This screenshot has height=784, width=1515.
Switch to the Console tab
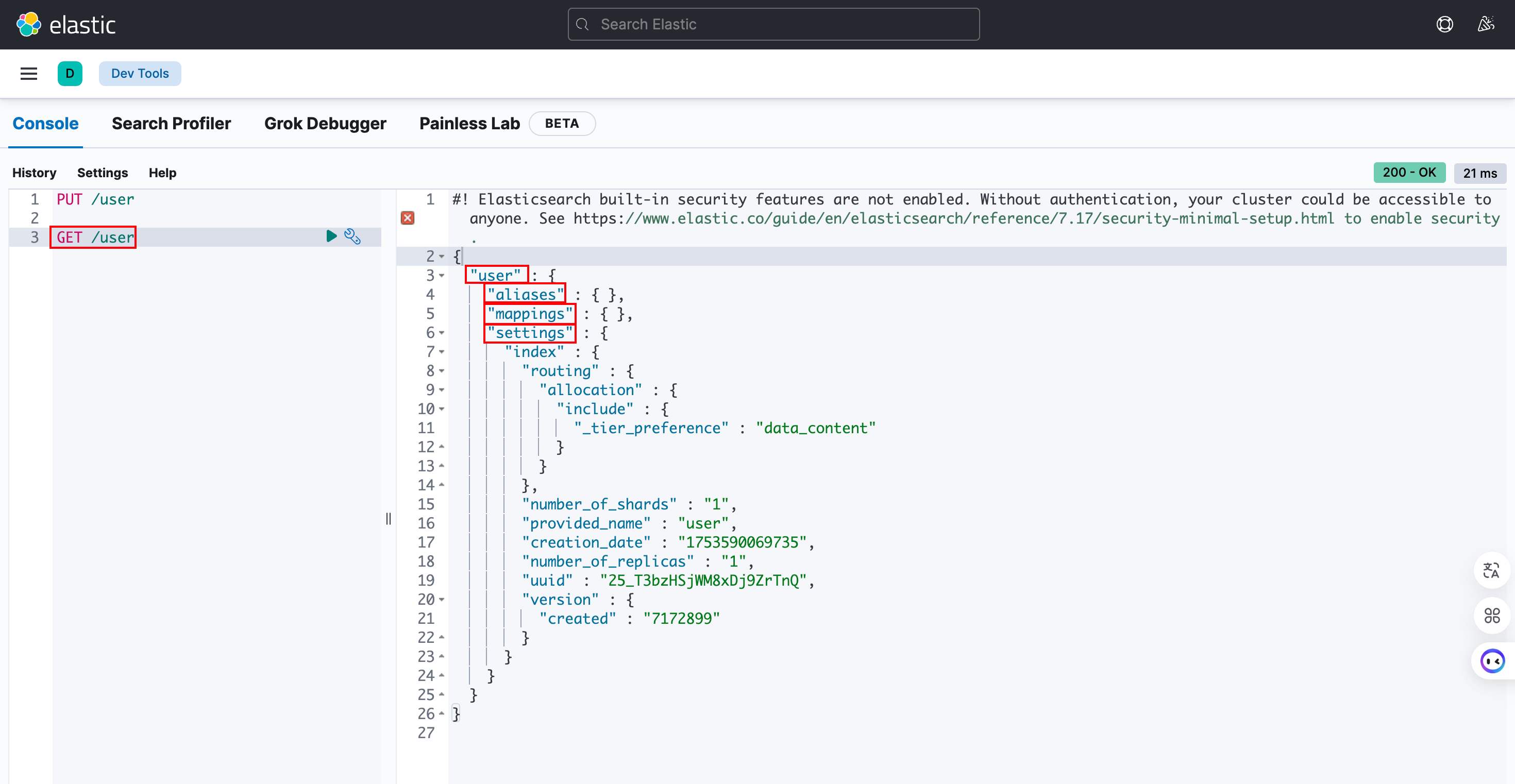45,124
